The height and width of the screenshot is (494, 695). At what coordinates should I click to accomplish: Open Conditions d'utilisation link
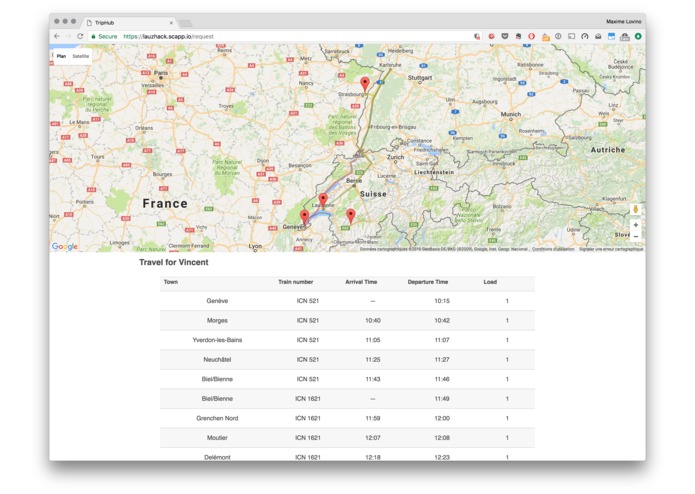pos(553,249)
